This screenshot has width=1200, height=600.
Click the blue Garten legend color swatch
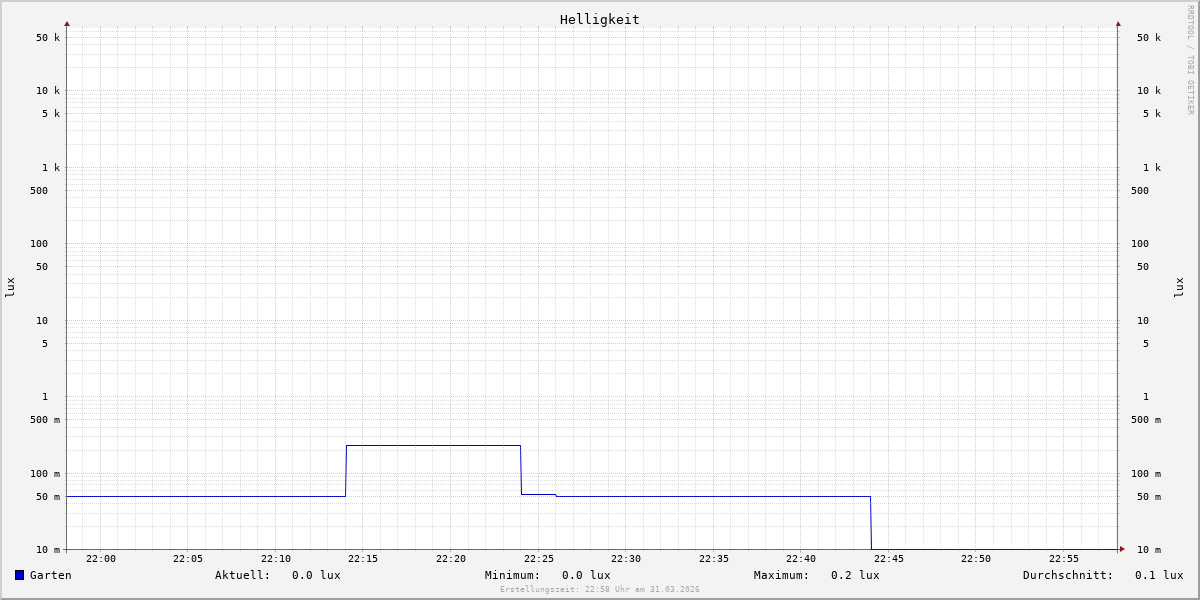click(x=19, y=575)
